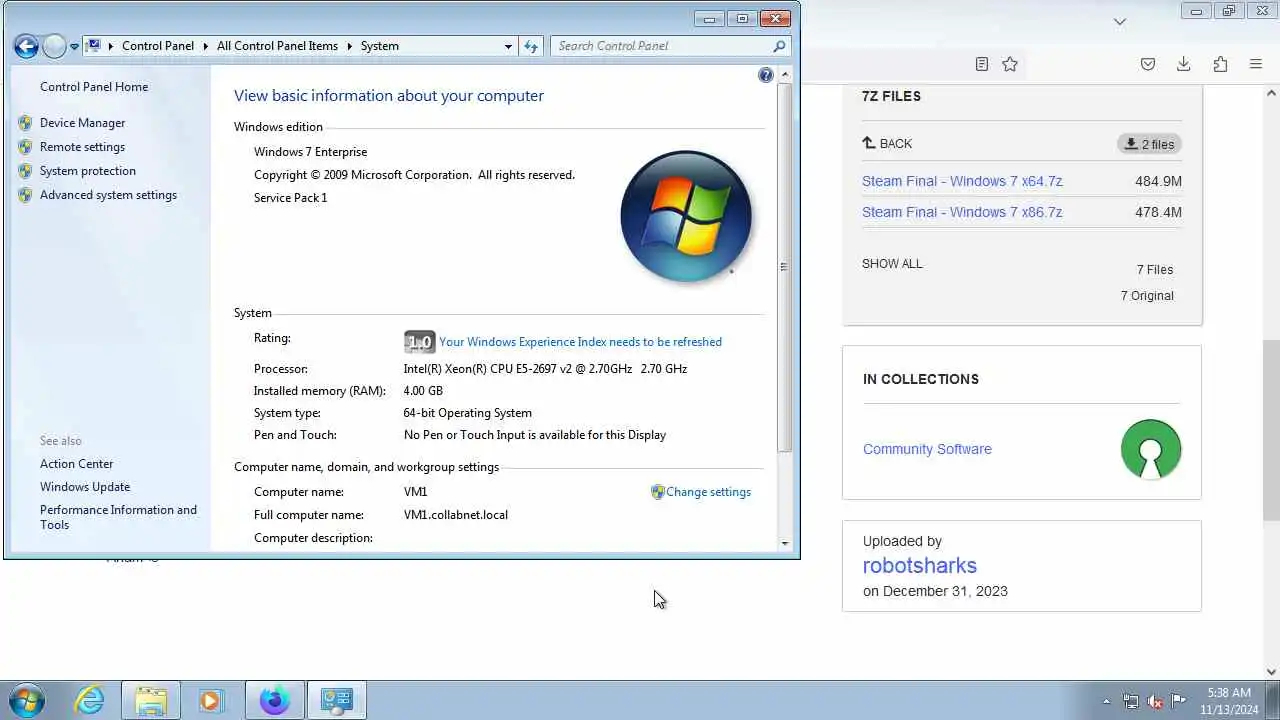Click BACK in 7Z FILES panel
The width and height of the screenshot is (1280, 720).
tap(887, 144)
